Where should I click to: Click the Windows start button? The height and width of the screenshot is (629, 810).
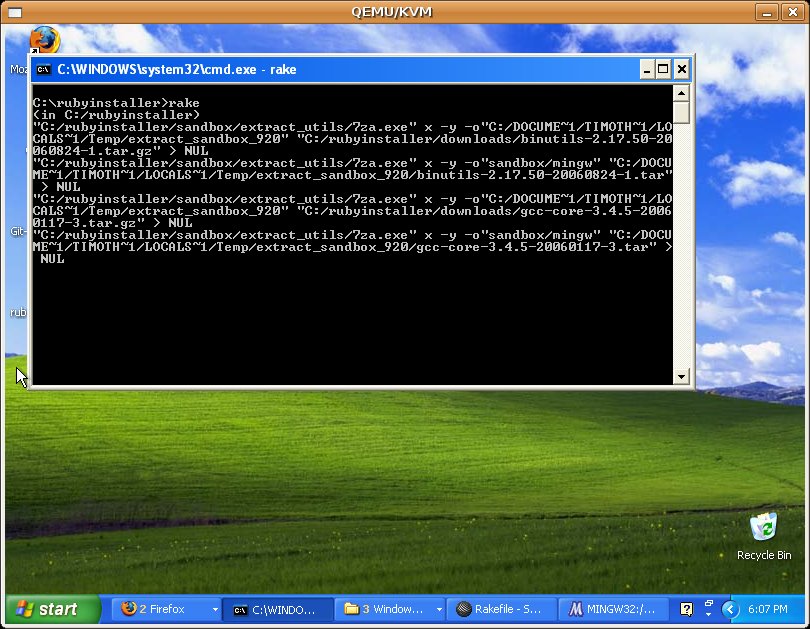click(x=53, y=609)
